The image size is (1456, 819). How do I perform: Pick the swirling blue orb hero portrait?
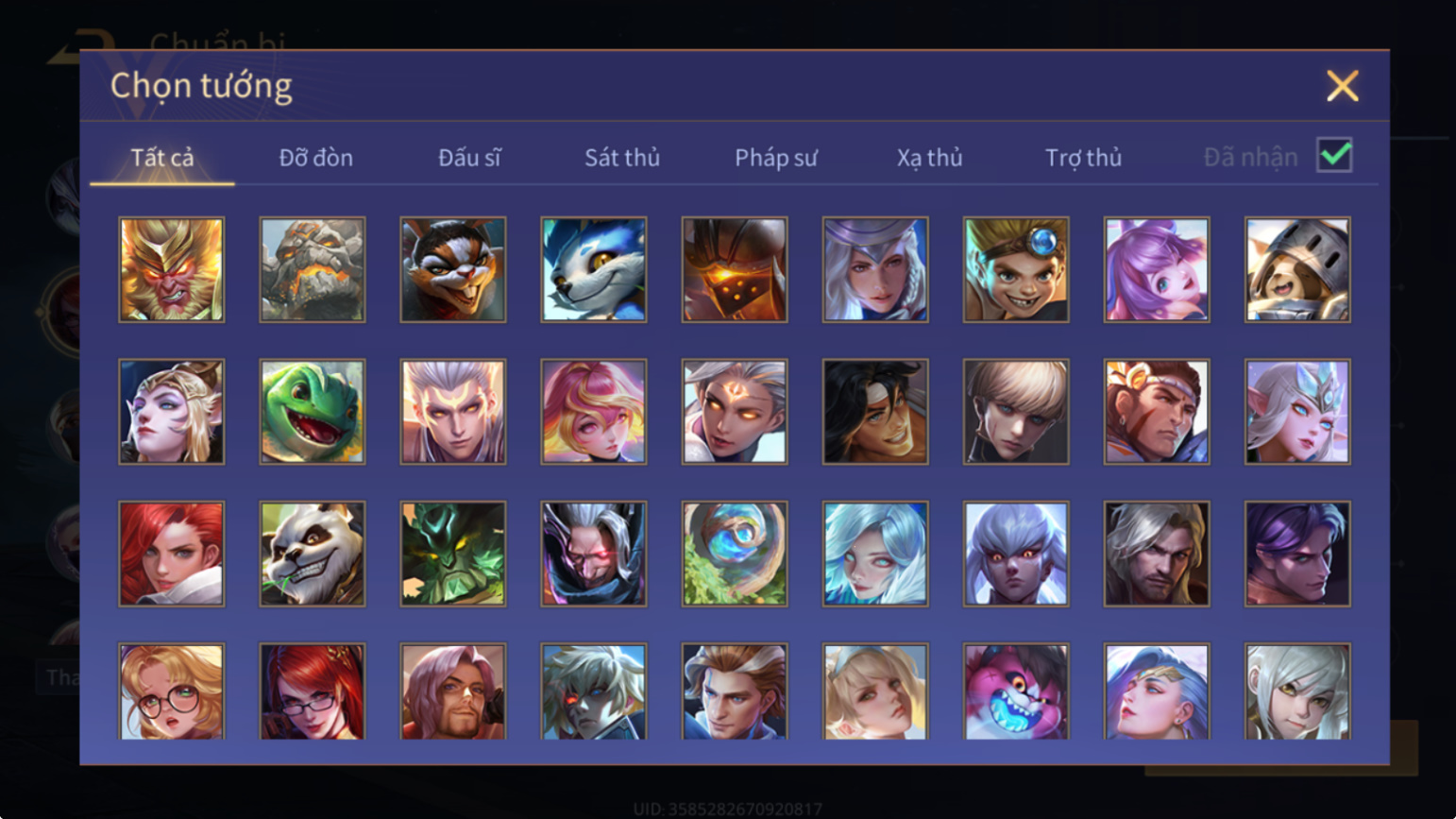(x=735, y=554)
